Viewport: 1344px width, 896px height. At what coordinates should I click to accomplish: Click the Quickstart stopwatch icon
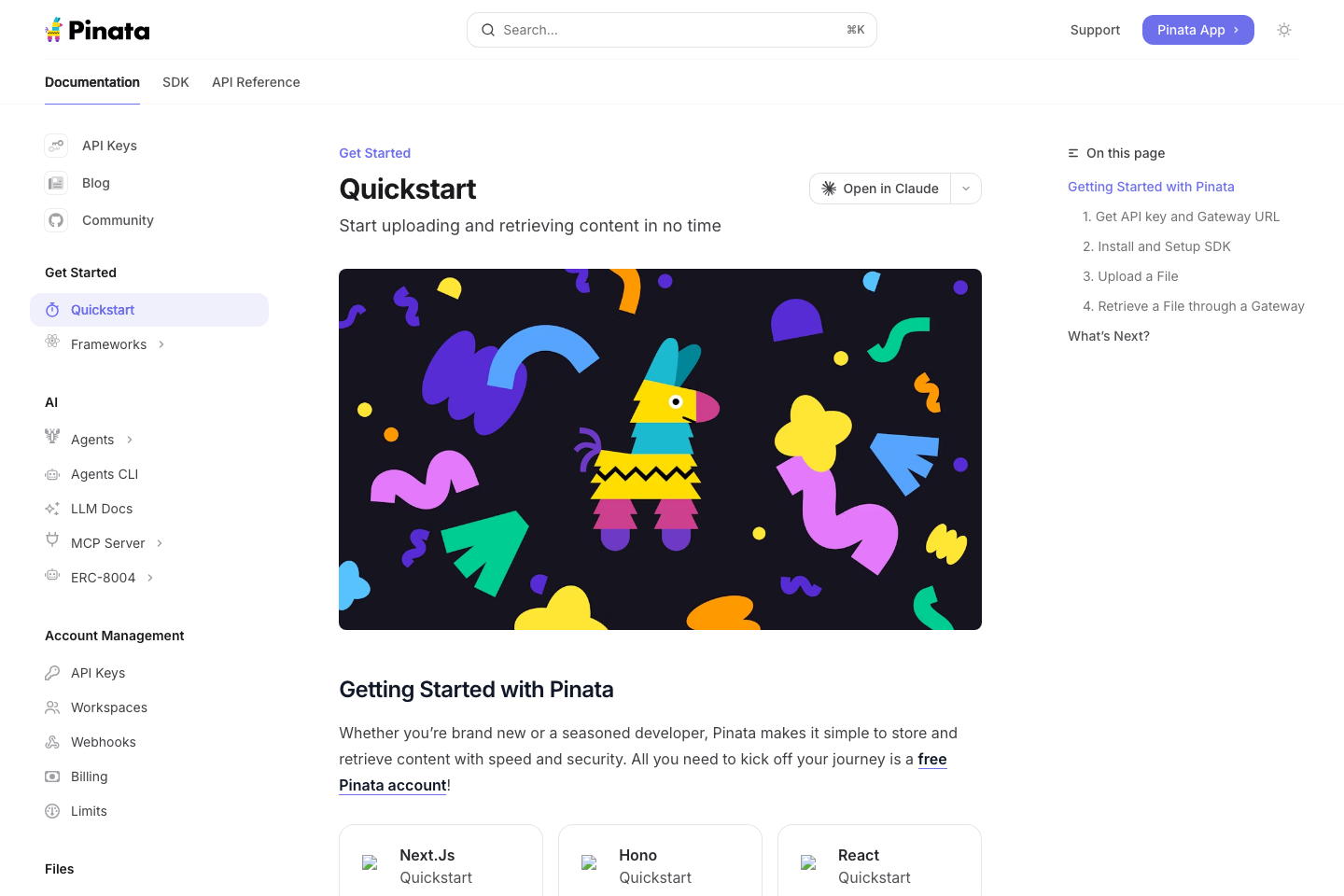(x=54, y=310)
